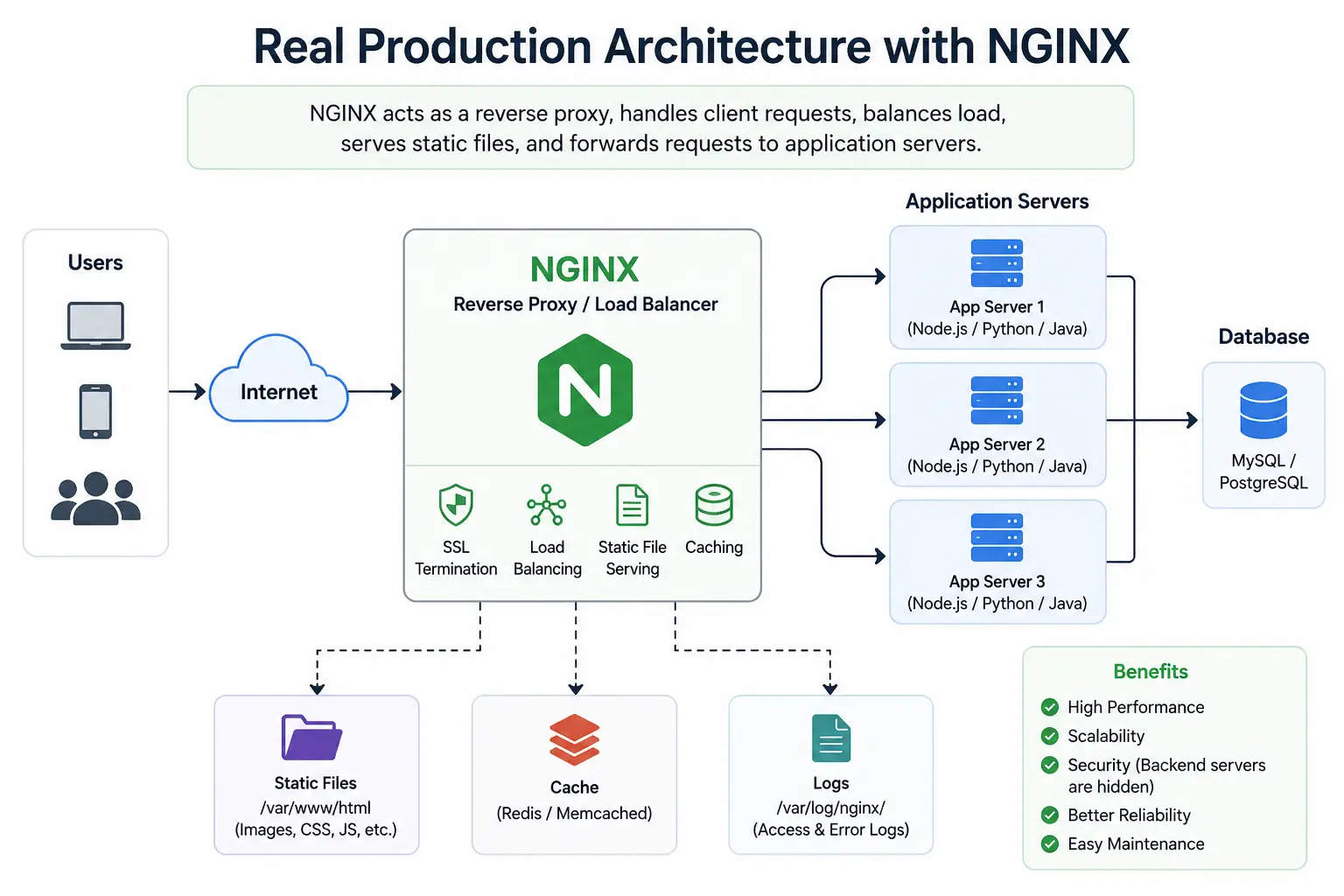Click the App Server 3 box
The width and height of the screenshot is (1344, 896).
click(x=997, y=562)
